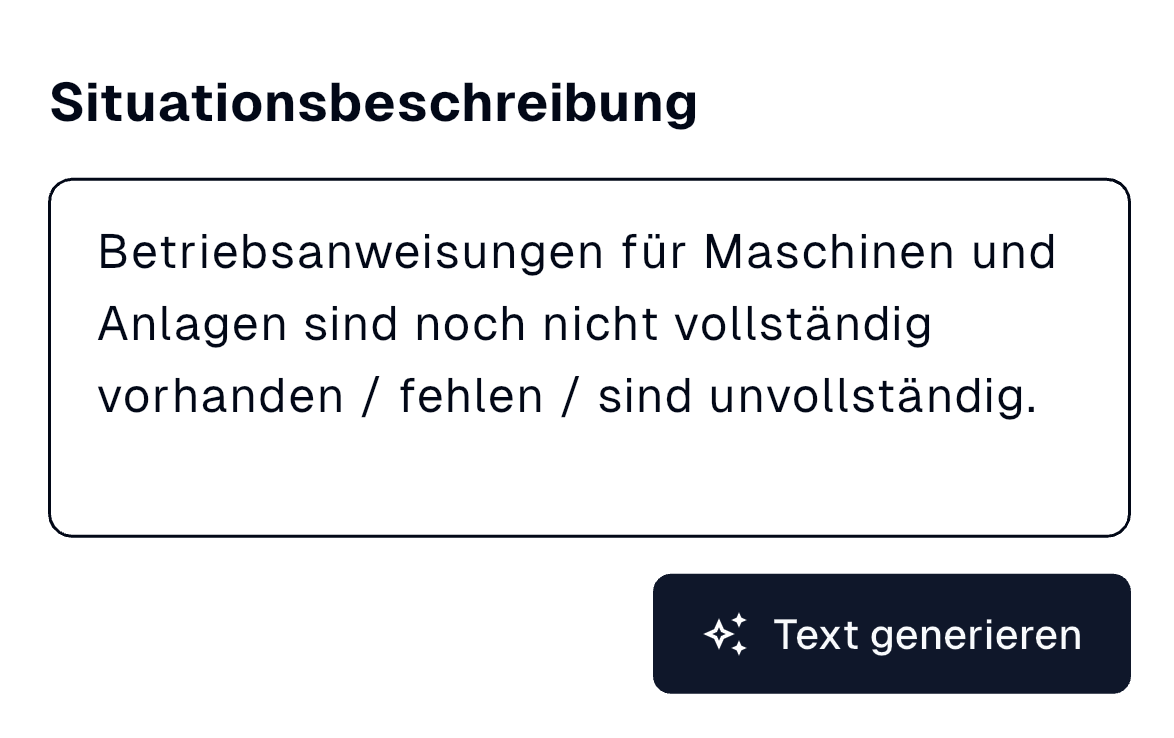Click the Situationsbeschreibung heading
Viewport: 1174px width, 738px height.
(x=374, y=101)
